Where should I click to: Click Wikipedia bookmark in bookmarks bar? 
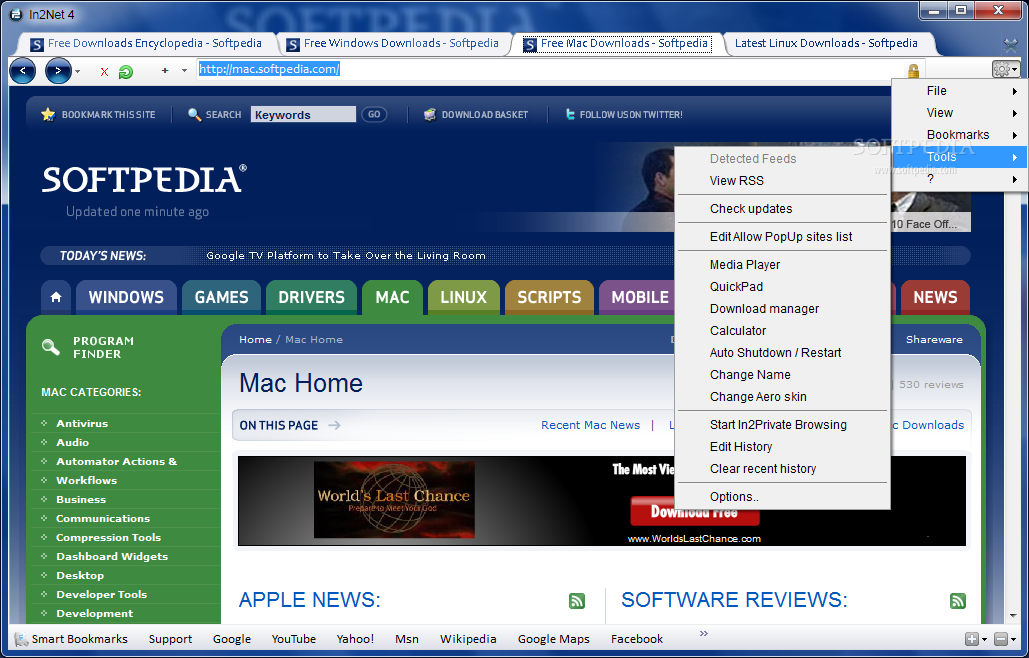coord(468,639)
